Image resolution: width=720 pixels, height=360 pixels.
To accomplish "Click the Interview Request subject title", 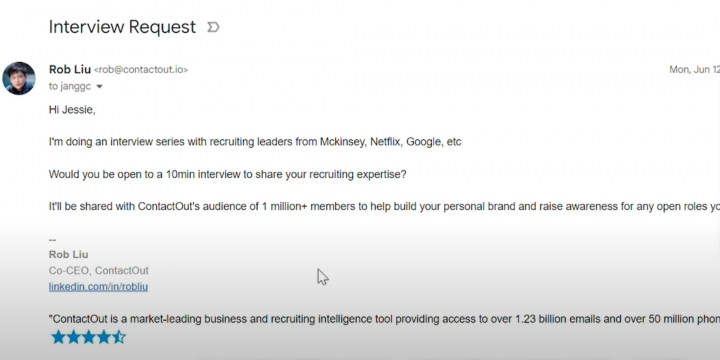I will point(122,27).
